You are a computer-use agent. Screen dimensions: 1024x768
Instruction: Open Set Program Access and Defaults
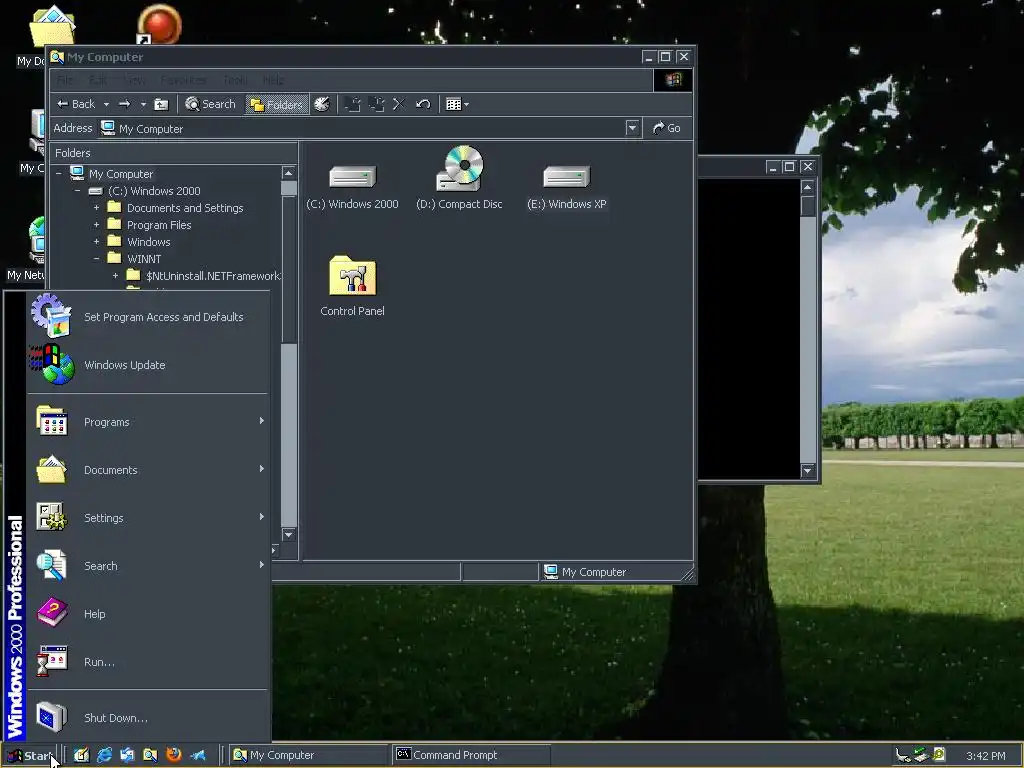[x=148, y=317]
